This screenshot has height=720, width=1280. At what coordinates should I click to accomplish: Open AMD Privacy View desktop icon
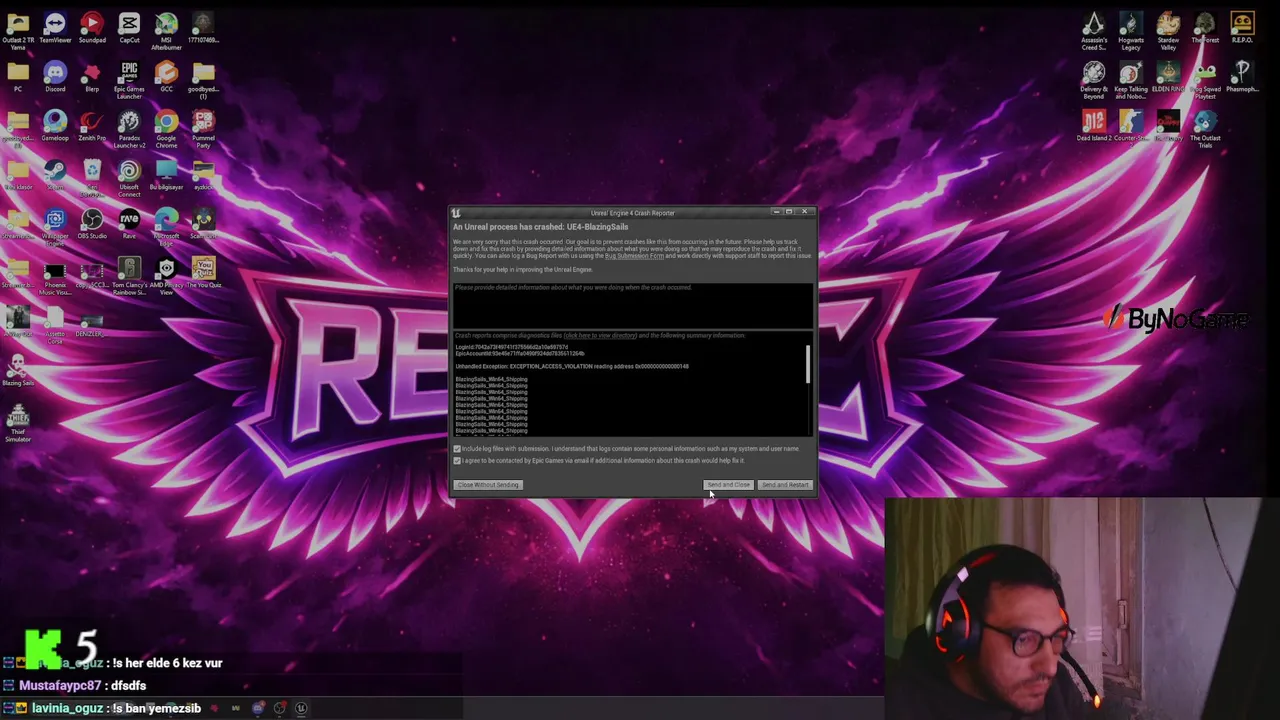(x=166, y=276)
